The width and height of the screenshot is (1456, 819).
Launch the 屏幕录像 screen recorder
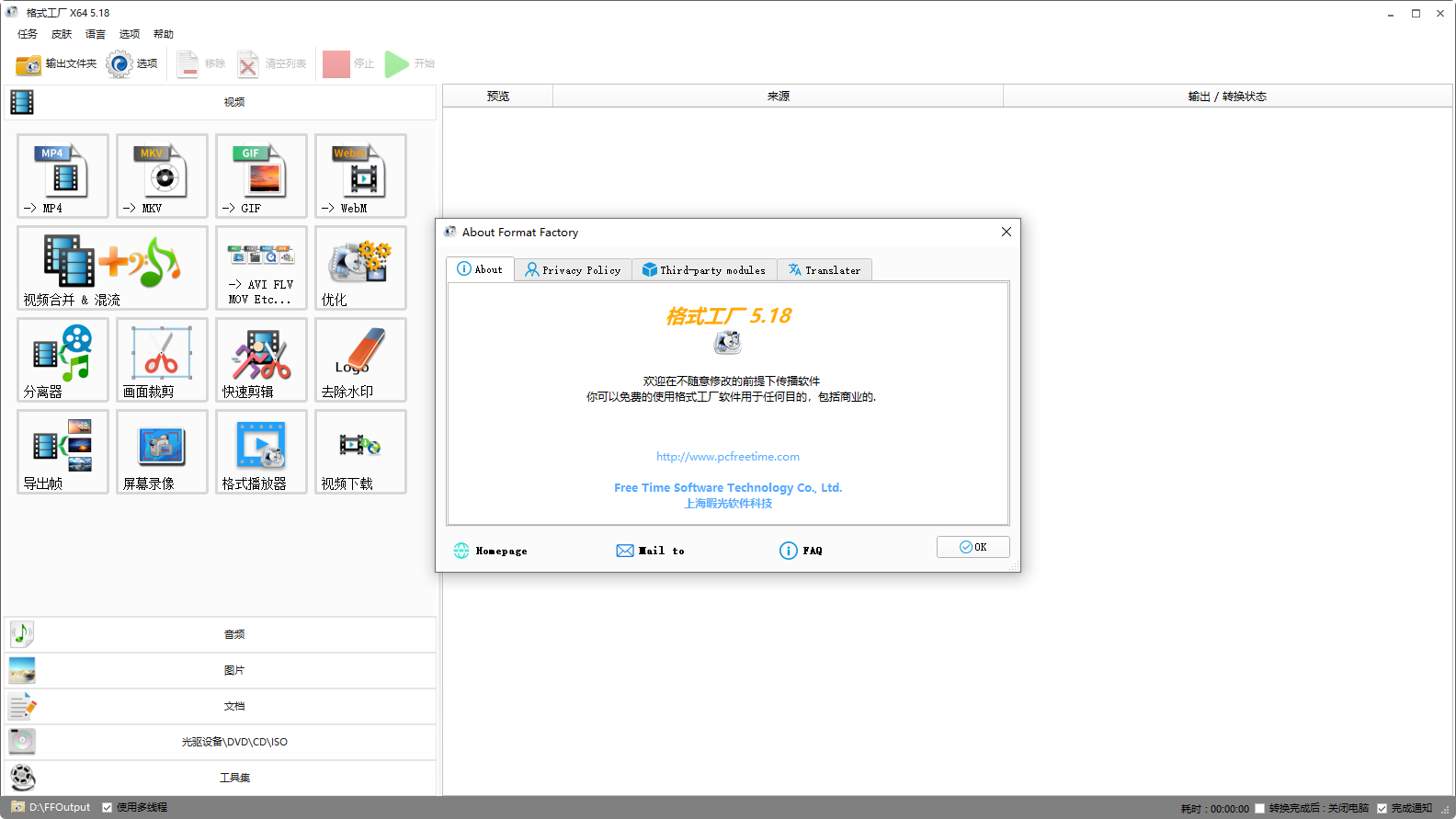(162, 451)
